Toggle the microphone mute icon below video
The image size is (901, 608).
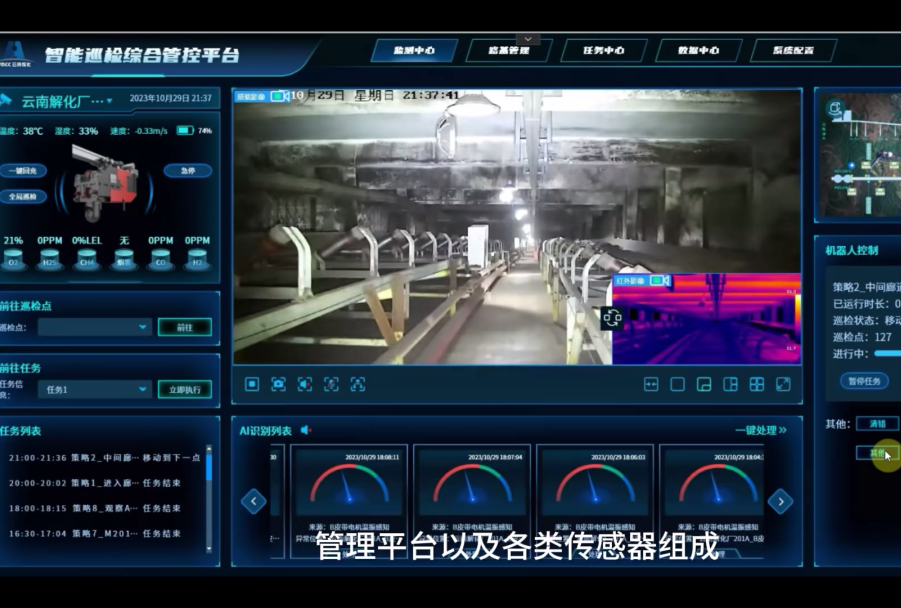click(331, 384)
